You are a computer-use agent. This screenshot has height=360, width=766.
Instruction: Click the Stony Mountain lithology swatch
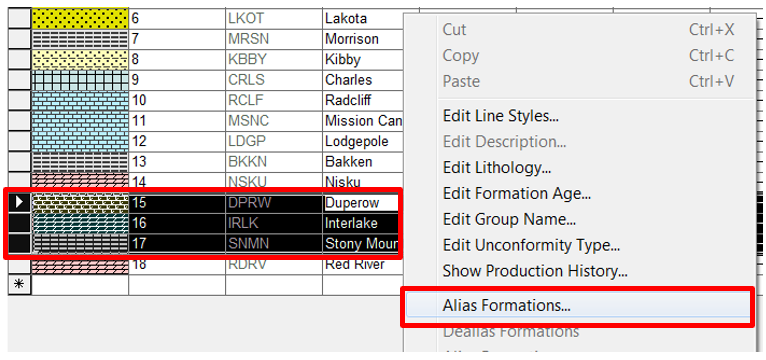coord(80,243)
